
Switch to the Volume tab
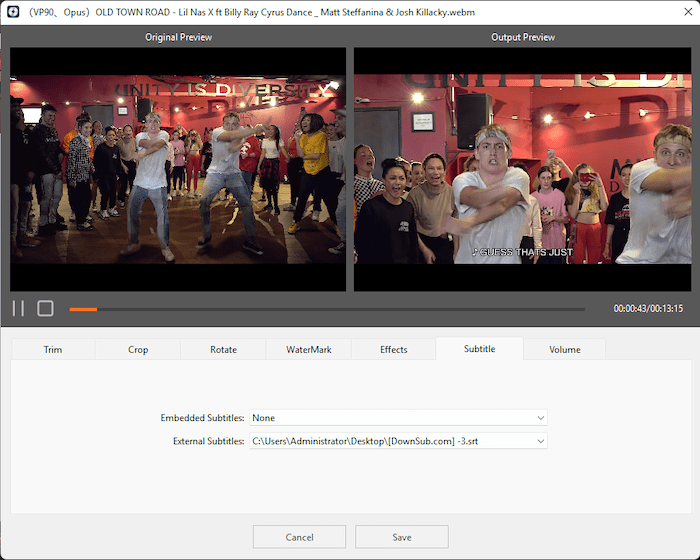(564, 349)
